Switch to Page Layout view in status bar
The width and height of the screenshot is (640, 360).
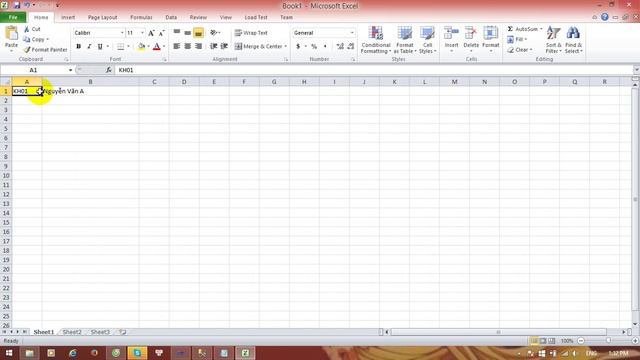[x=543, y=341]
